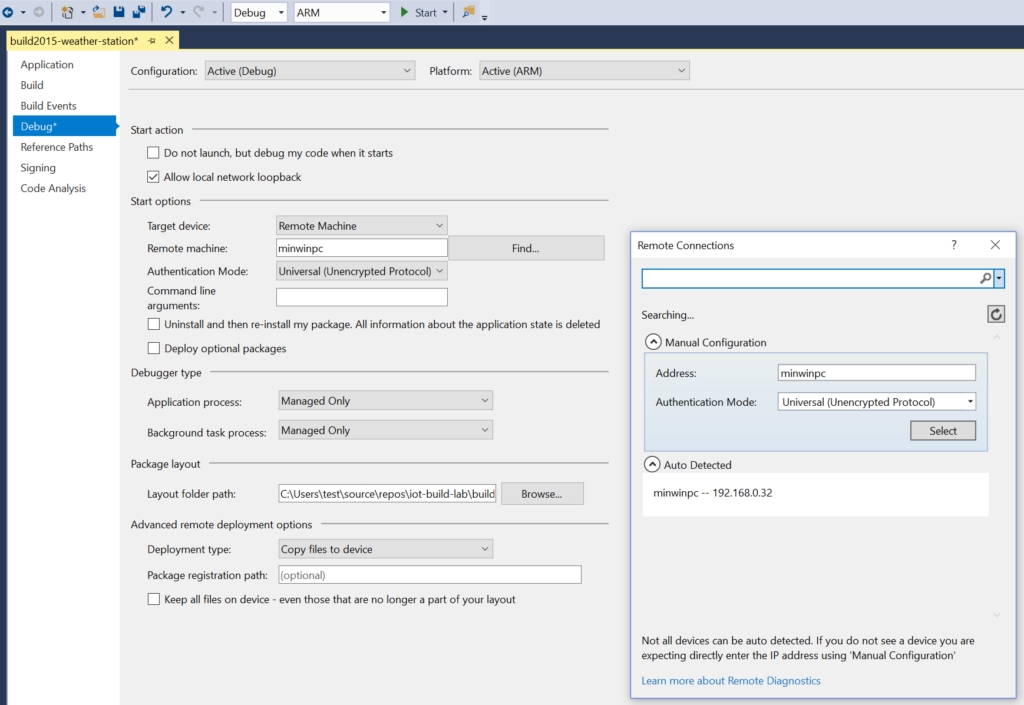Select the Reference Paths properties page
Viewport: 1024px width, 705px height.
(x=57, y=147)
